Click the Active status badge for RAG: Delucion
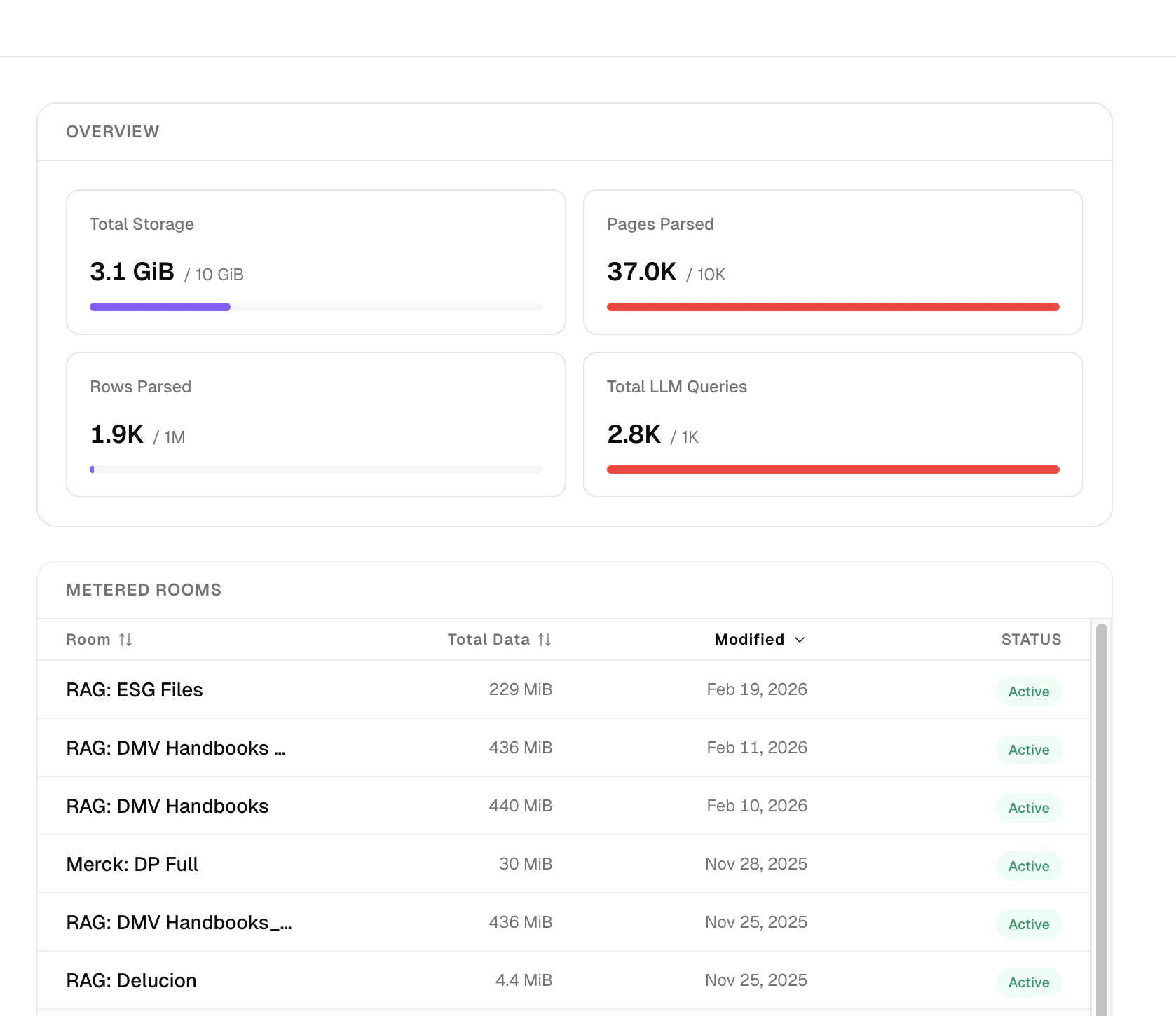The image size is (1176, 1016). pos(1028,982)
